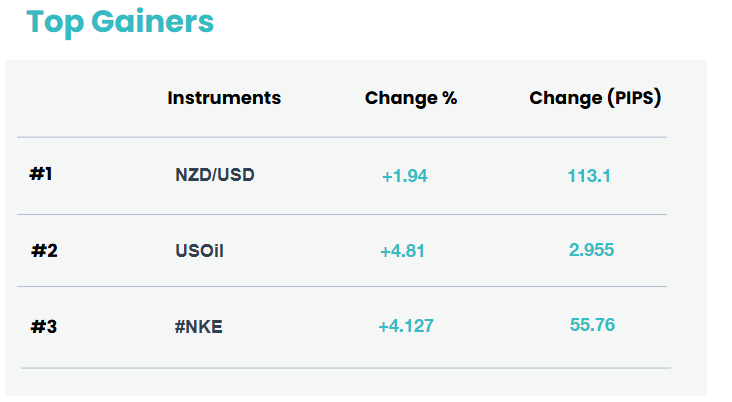
Task: Click the % symbol in Change % header
Action: point(450,98)
